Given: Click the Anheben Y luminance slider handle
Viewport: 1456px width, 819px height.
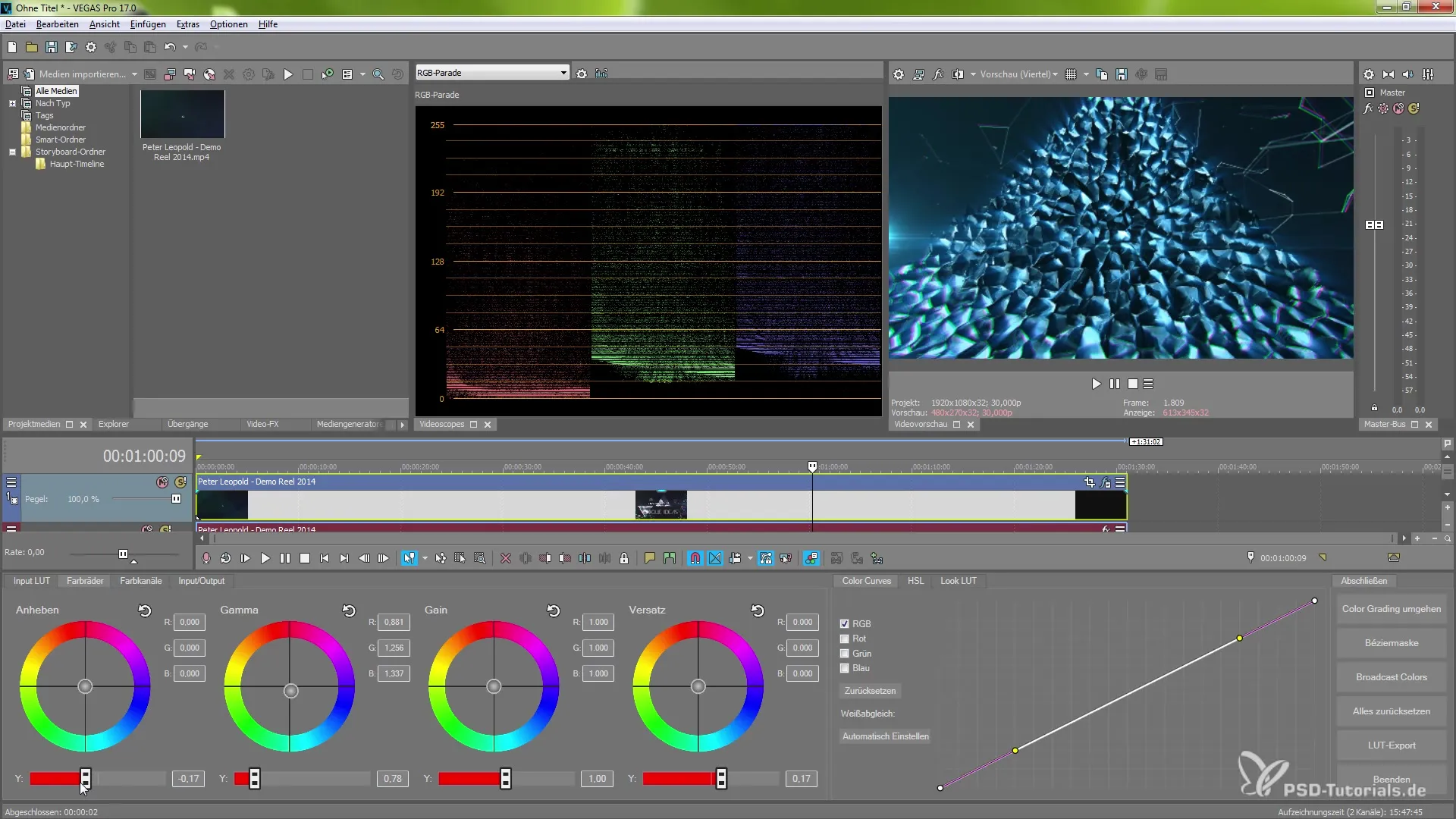Looking at the screenshot, I should [x=86, y=778].
